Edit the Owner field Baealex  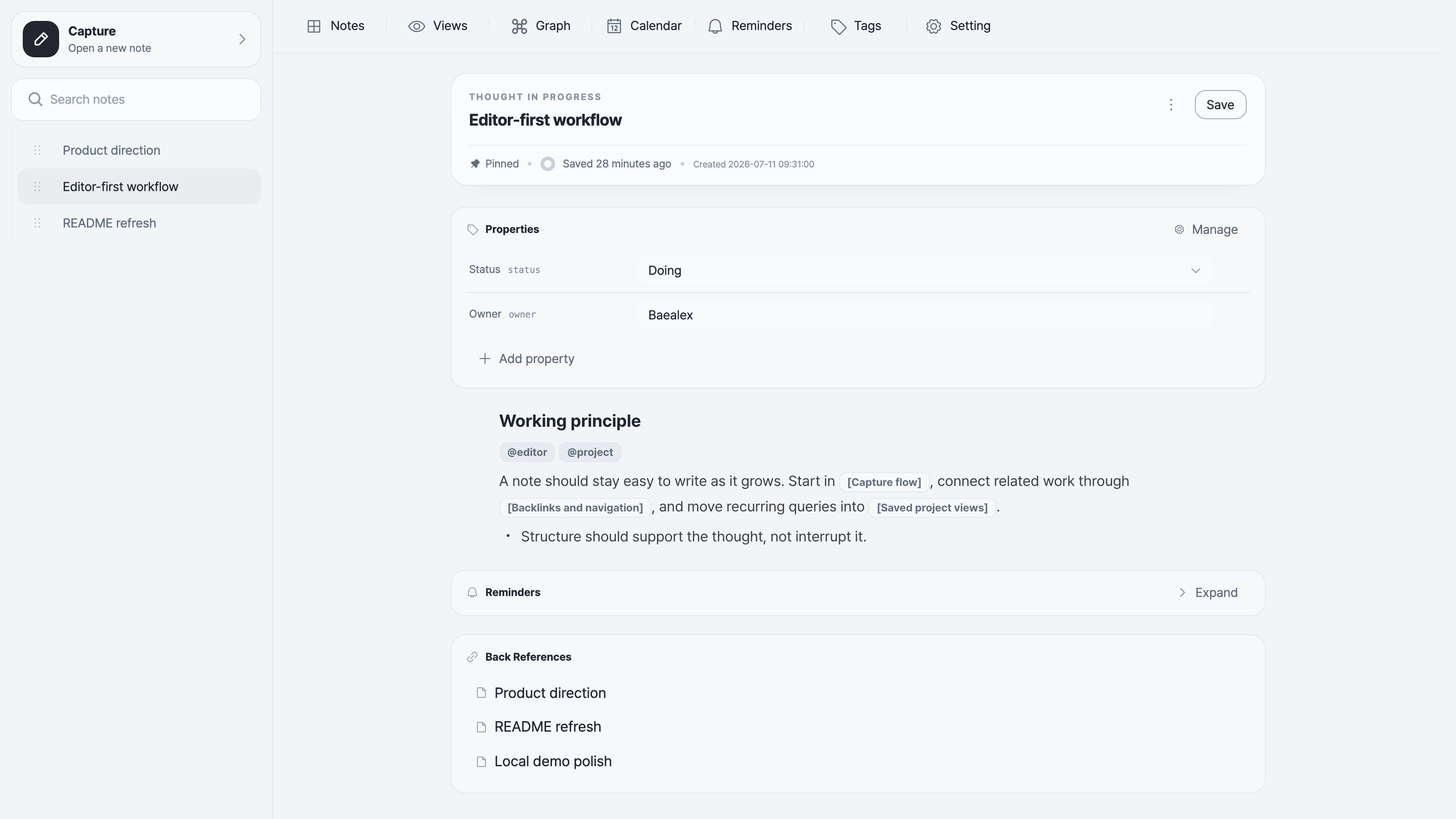coord(925,315)
